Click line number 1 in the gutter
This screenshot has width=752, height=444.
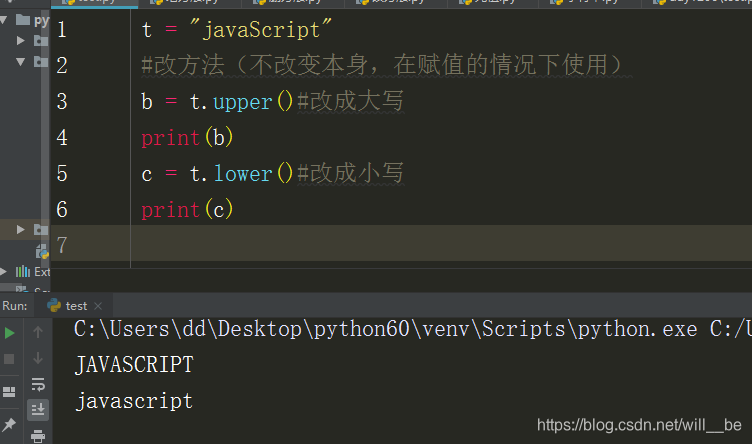62,30
